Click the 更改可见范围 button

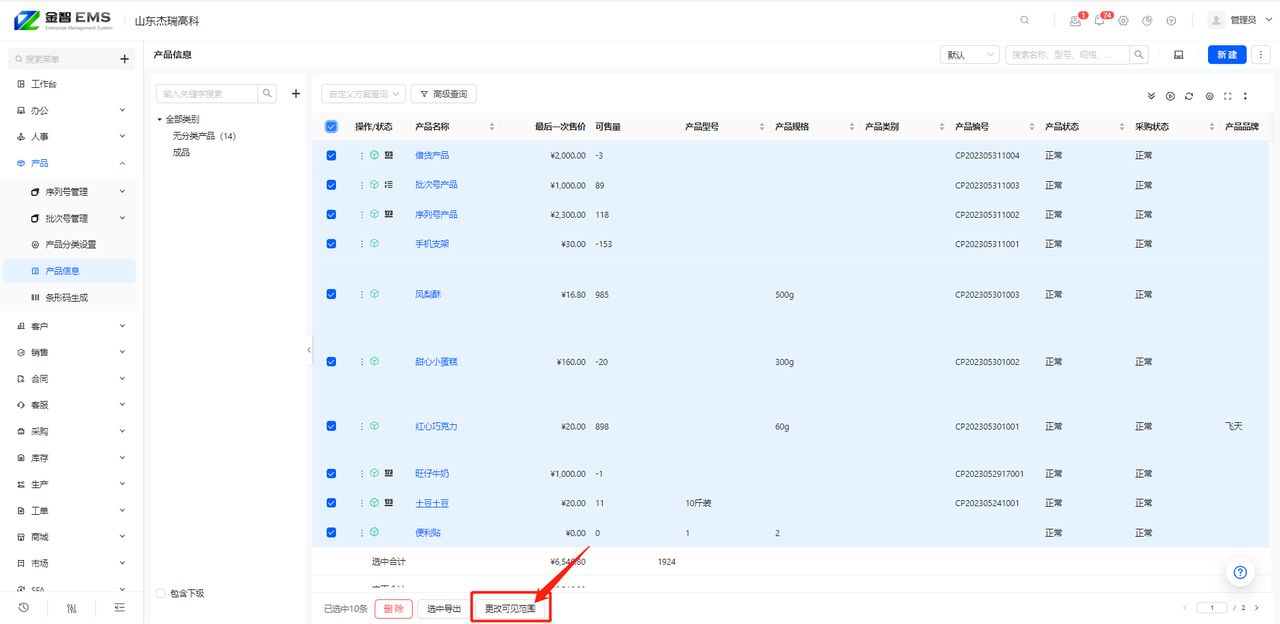coord(510,608)
